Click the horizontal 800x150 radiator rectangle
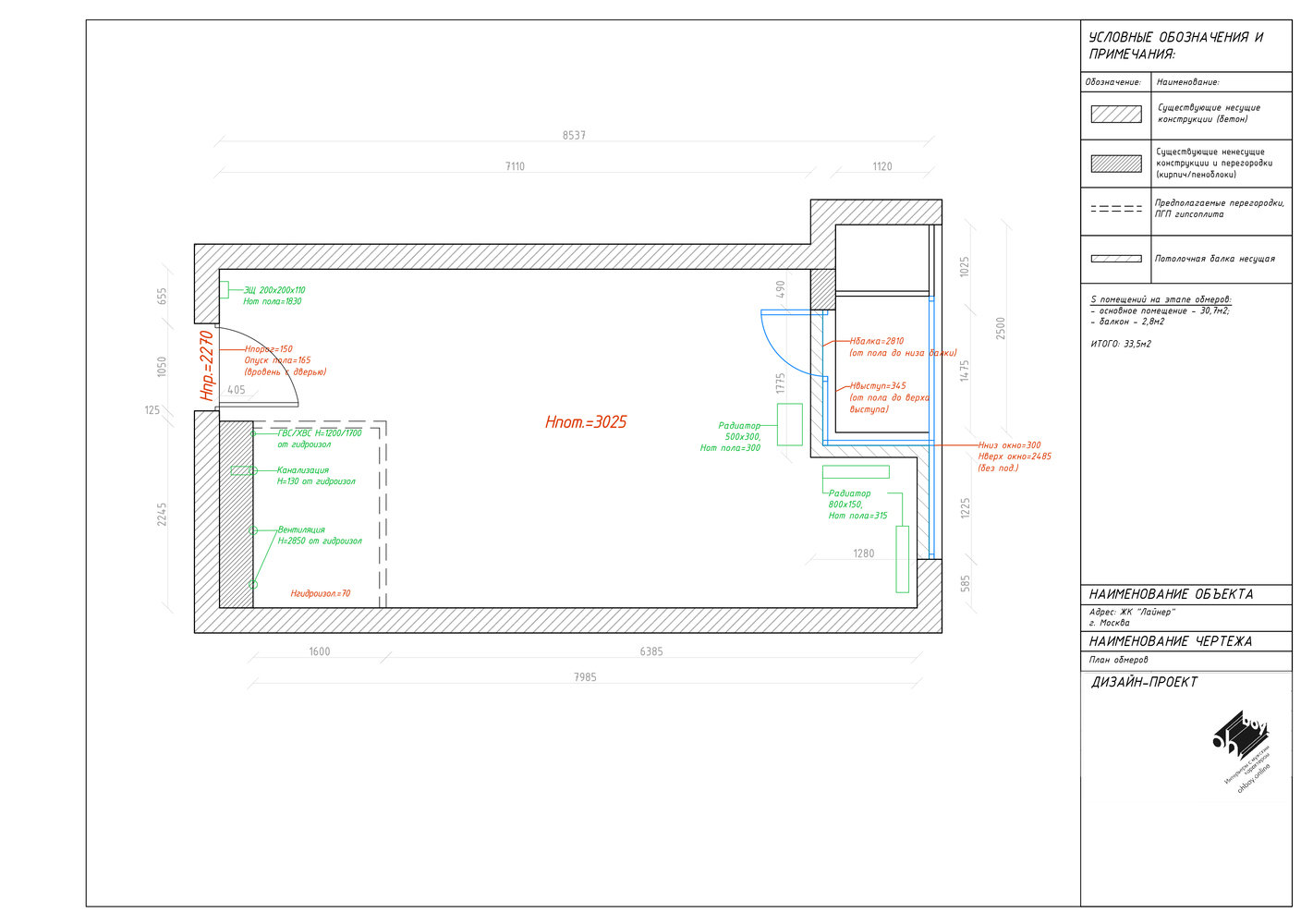 [x=856, y=472]
